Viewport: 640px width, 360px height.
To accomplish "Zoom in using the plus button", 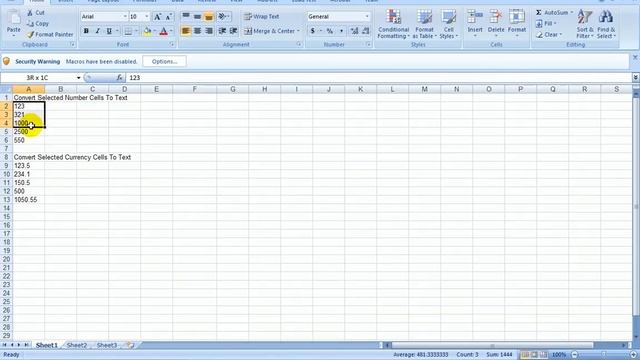I will pos(633,355).
